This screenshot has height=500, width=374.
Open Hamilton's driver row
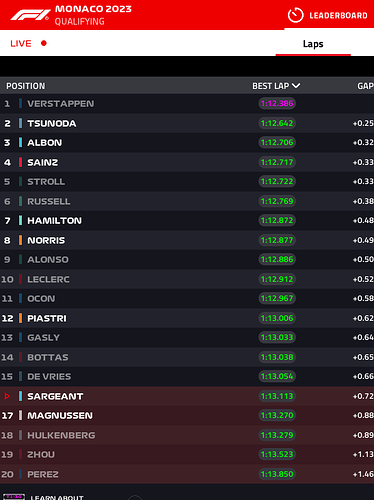click(187, 221)
